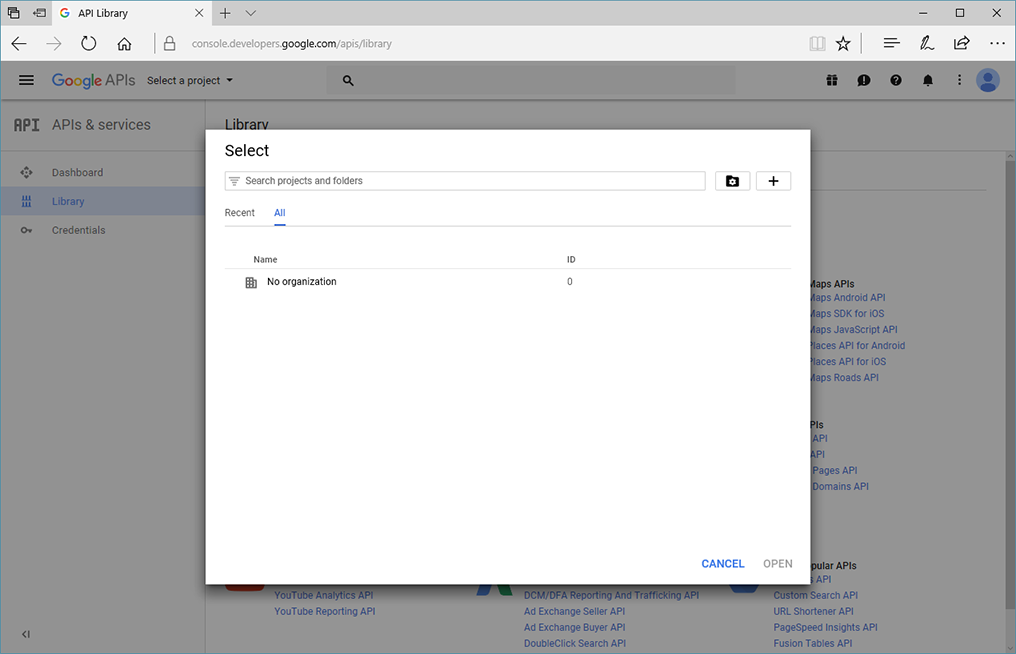
Task: Click the CANCEL button
Action: click(722, 563)
